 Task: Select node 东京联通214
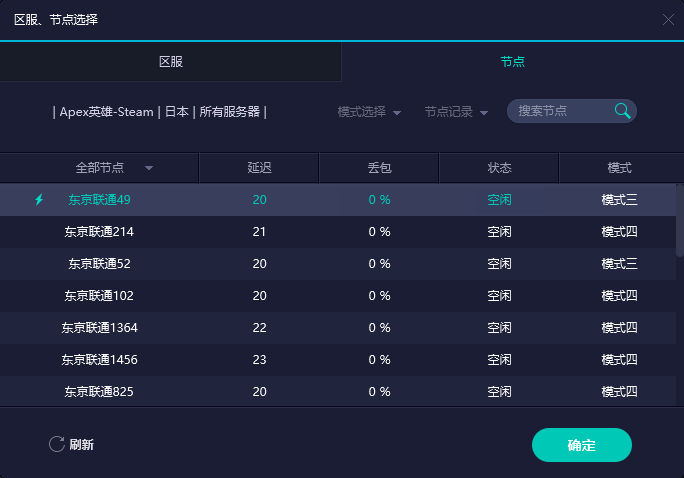pos(338,232)
